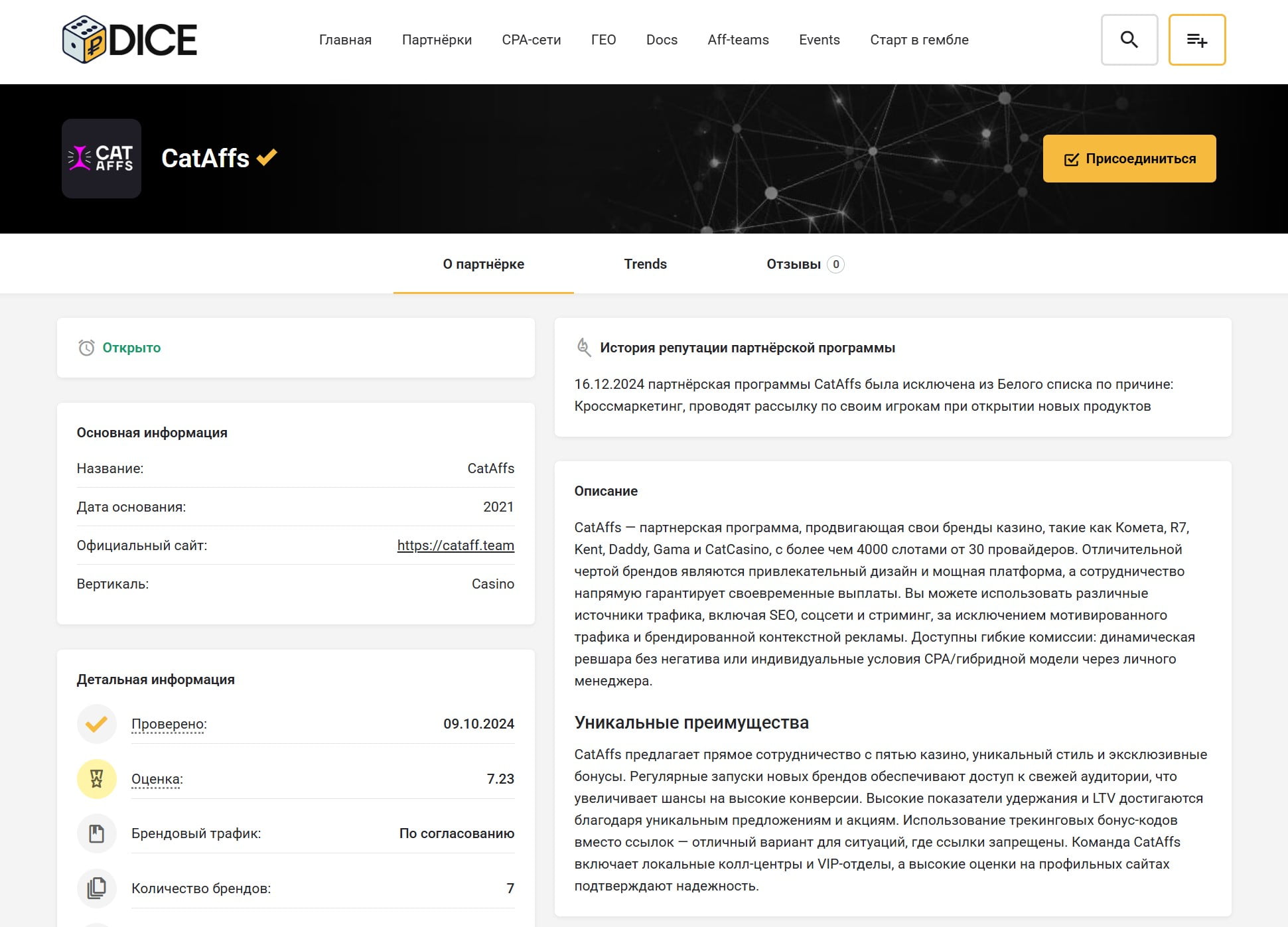Click the Название value CatAffs
Screen dimensions: 1288x927
[491, 468]
